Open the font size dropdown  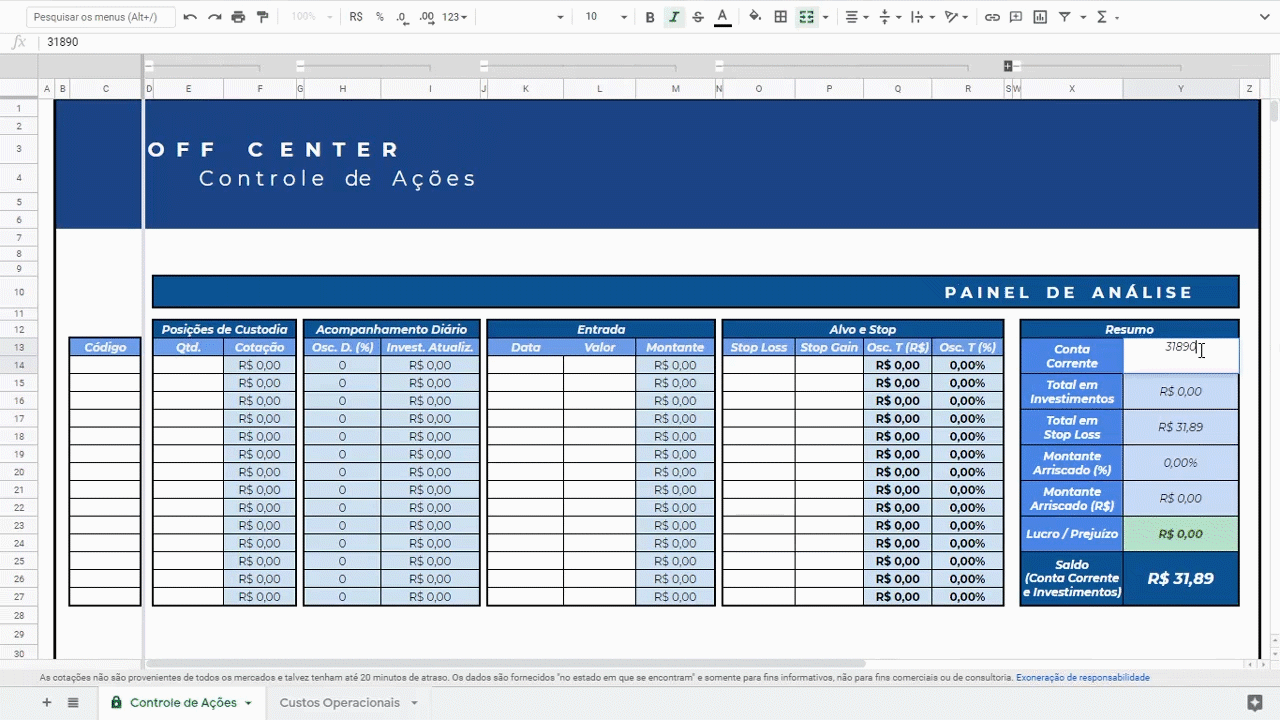coord(606,17)
